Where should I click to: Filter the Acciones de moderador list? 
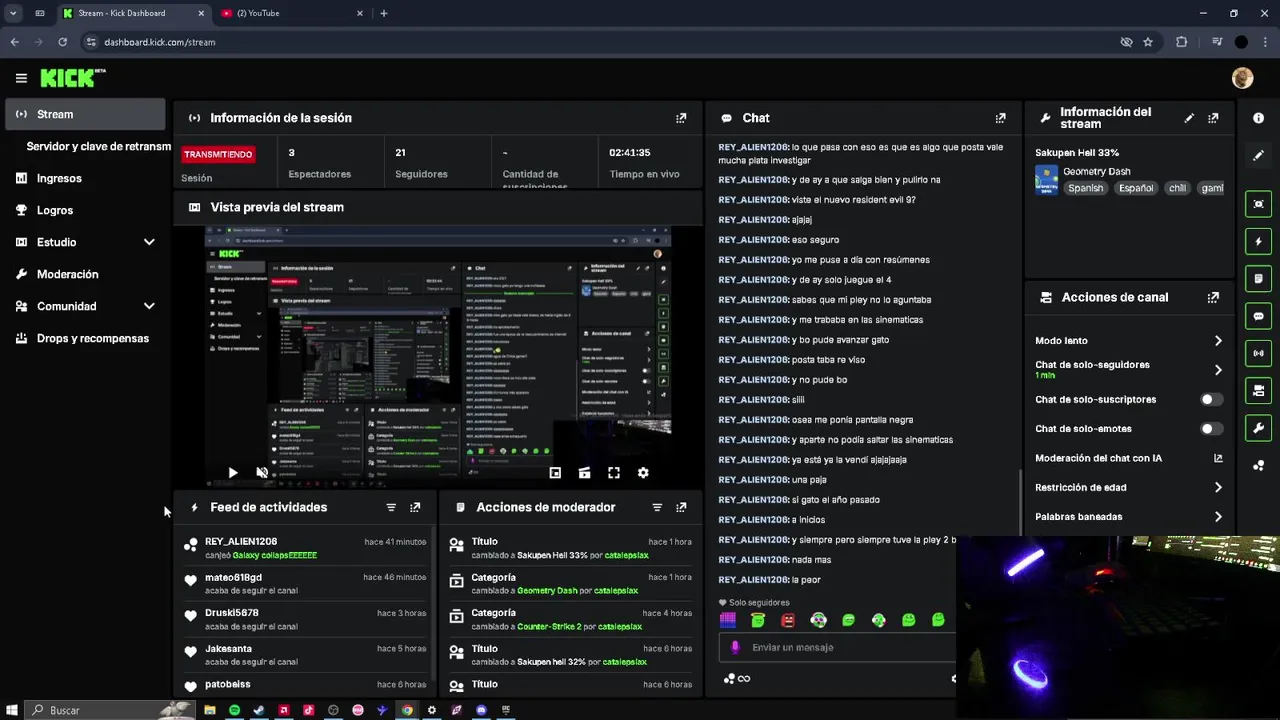657,508
